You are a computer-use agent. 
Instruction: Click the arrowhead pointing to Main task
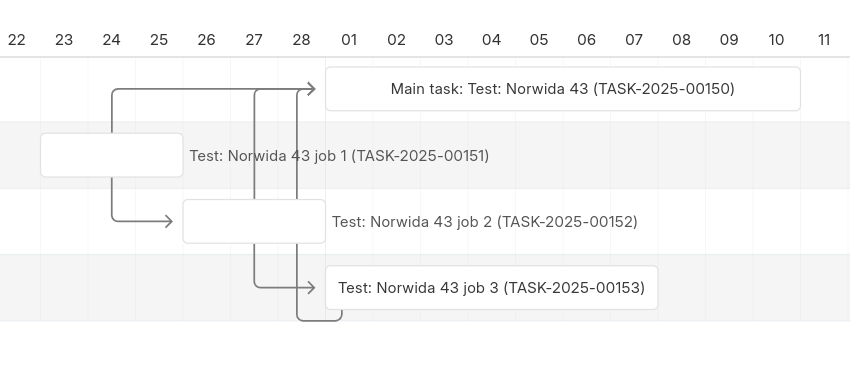[x=311, y=89]
